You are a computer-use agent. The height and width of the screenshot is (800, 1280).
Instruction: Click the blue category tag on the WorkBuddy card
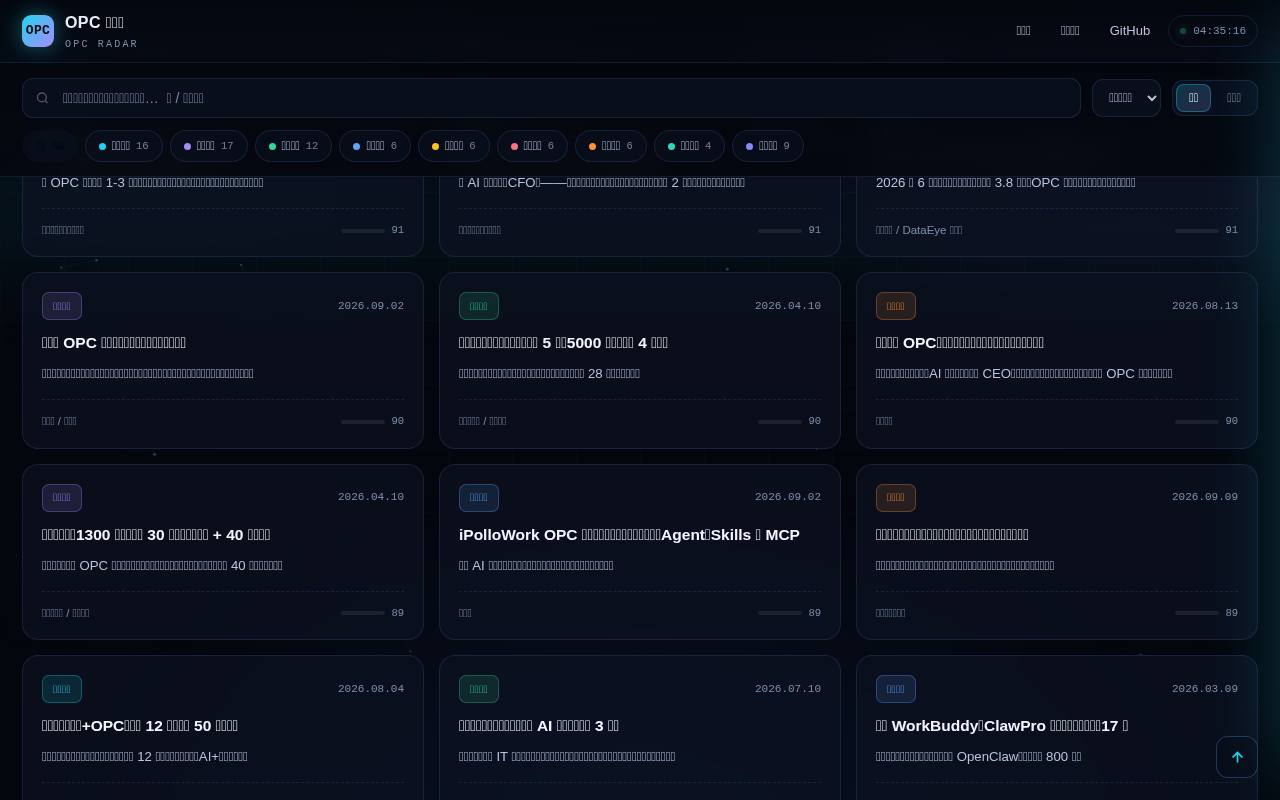896,689
